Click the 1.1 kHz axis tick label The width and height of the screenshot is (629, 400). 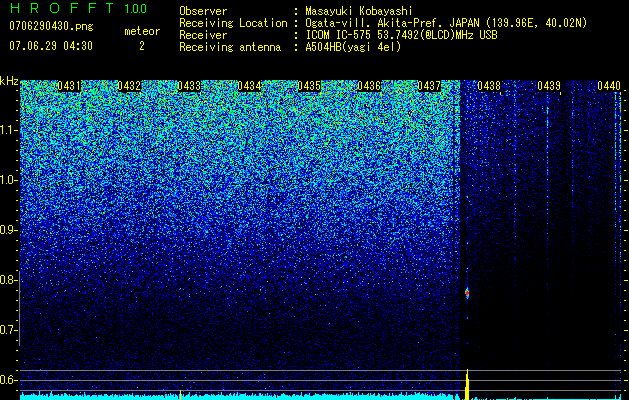tap(8, 130)
